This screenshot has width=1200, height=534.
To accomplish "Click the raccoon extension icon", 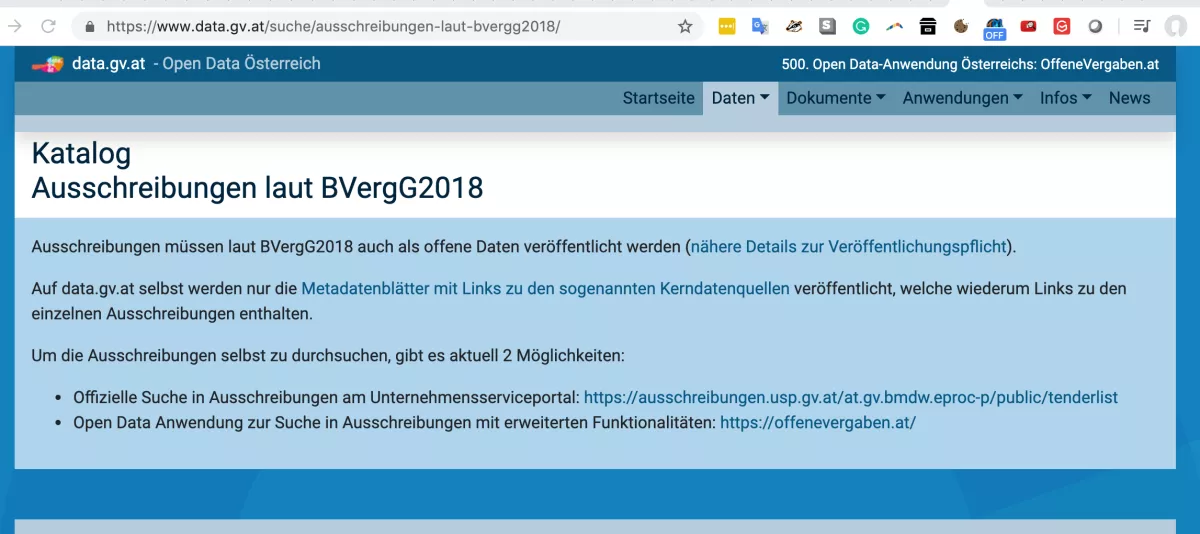I will (794, 27).
